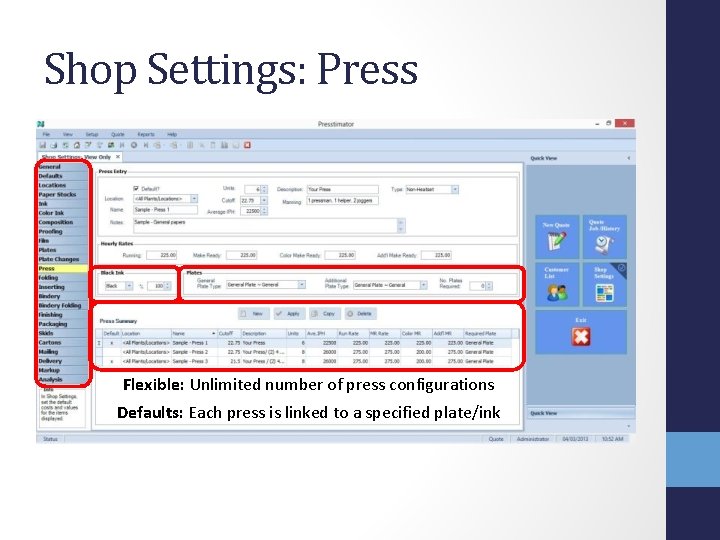Click Administrator in the status bar

pyautogui.click(x=533, y=439)
